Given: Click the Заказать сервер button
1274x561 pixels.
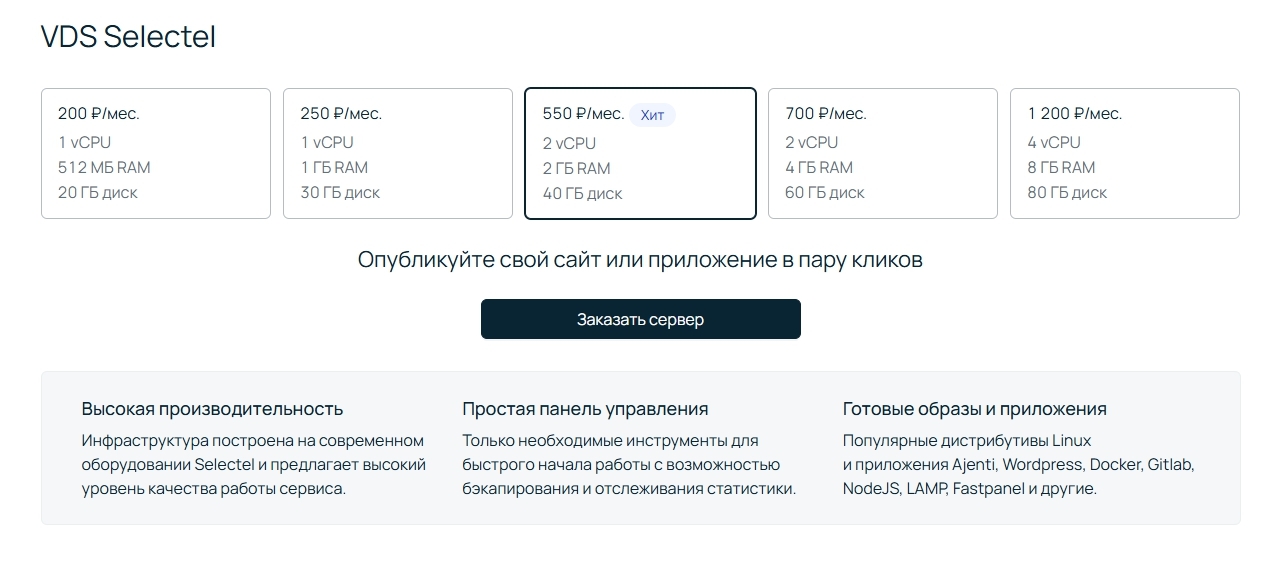Looking at the screenshot, I should coord(640,319).
